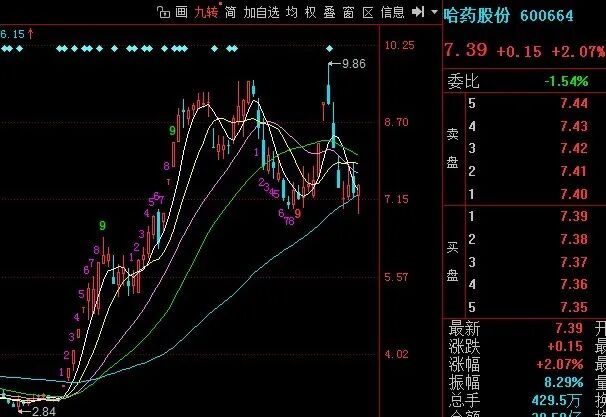Click the 委比 value -1.54%
Screen dimensions: 606x417
tap(566, 81)
